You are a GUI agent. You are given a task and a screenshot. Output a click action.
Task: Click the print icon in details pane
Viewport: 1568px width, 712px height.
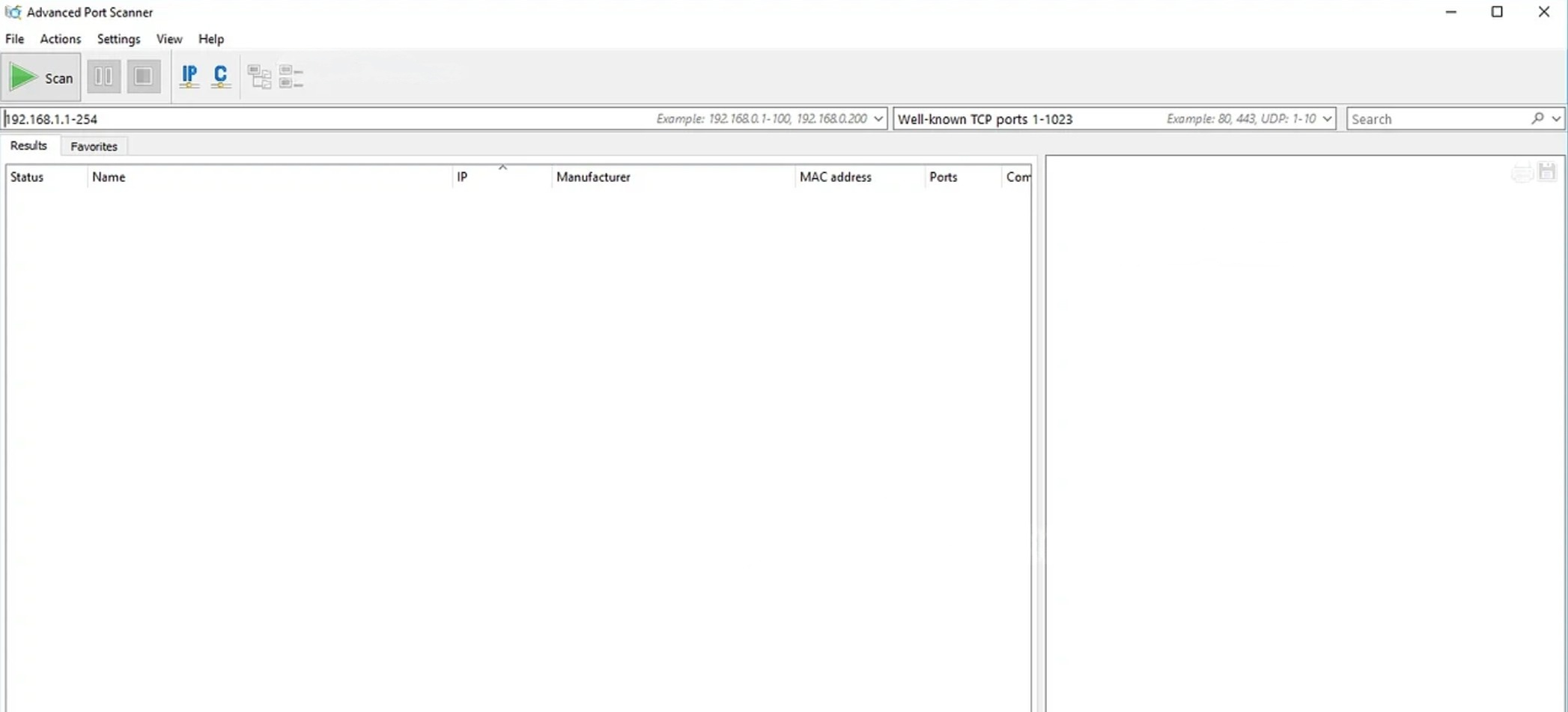pyautogui.click(x=1522, y=173)
